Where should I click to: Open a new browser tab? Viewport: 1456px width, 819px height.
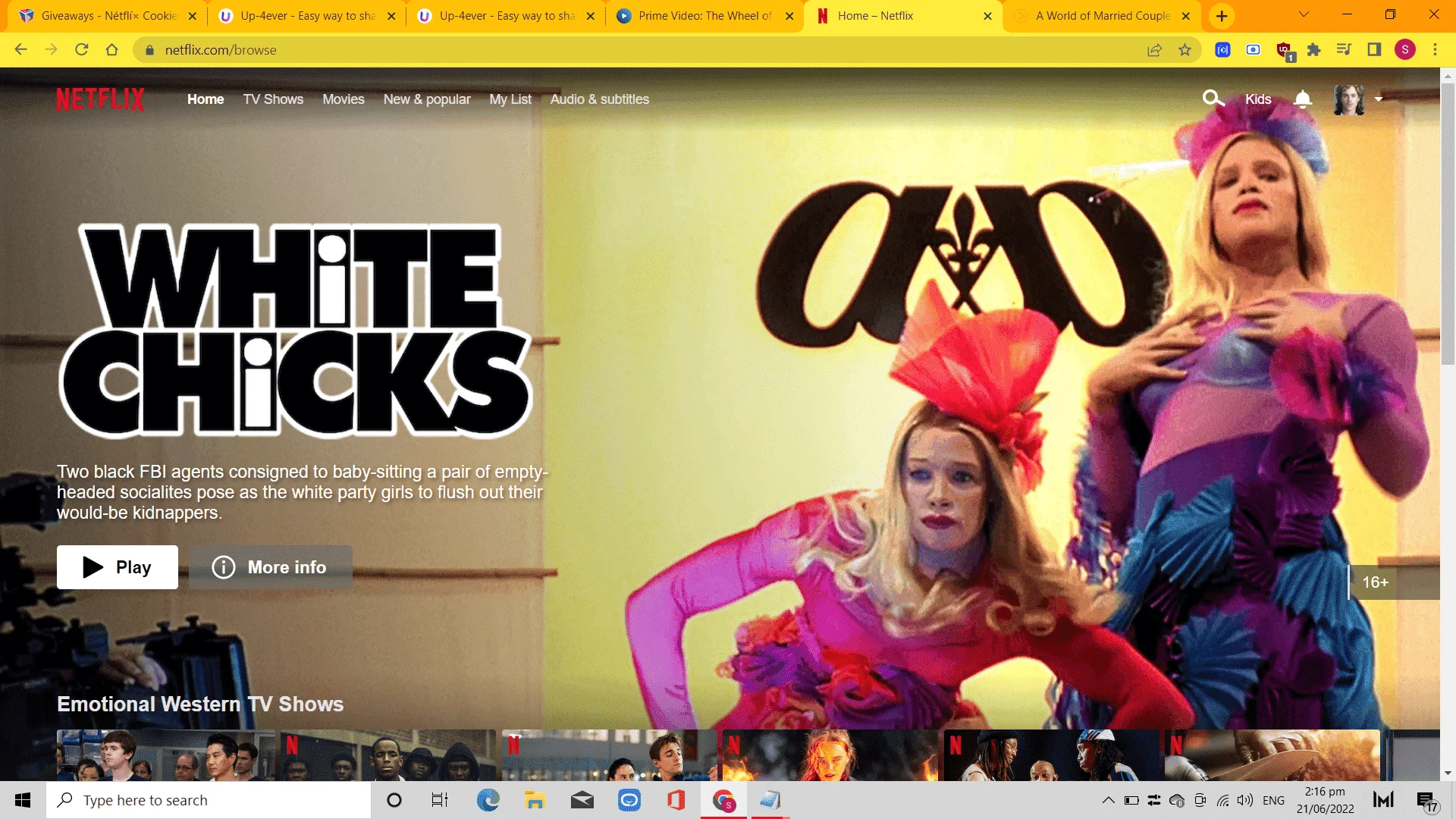[1222, 16]
